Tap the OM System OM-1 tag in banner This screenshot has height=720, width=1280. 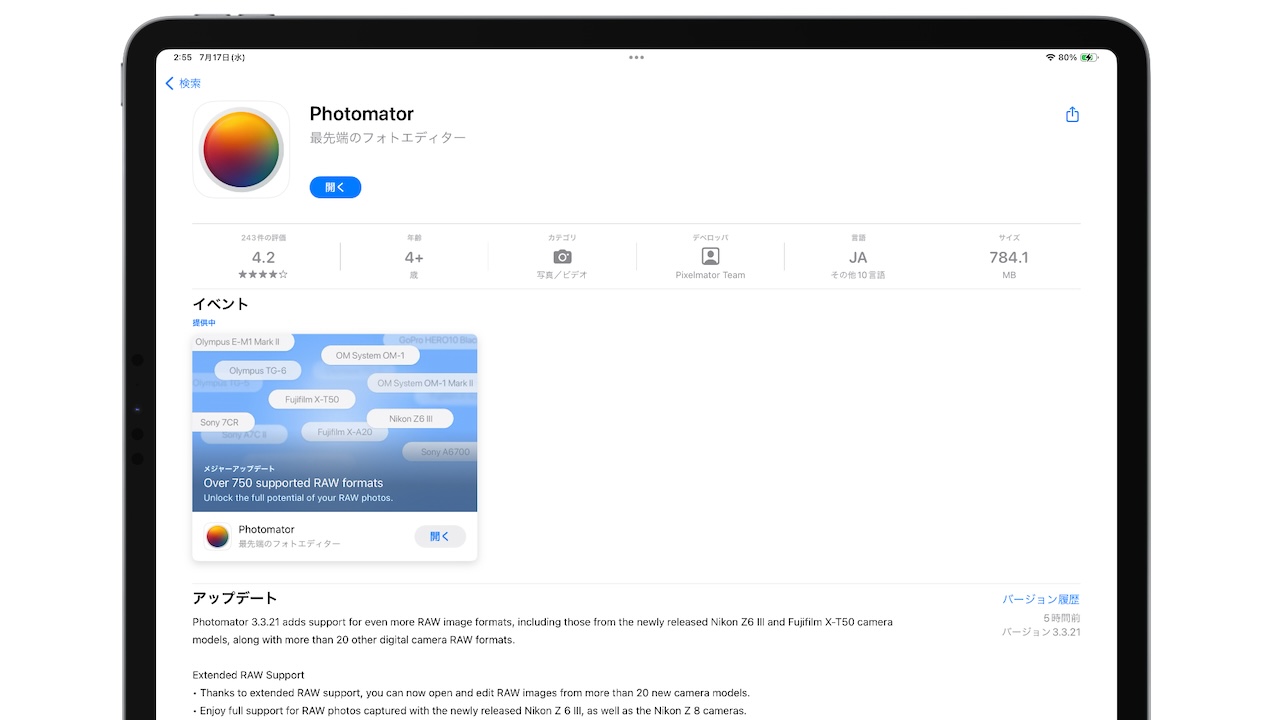point(370,355)
